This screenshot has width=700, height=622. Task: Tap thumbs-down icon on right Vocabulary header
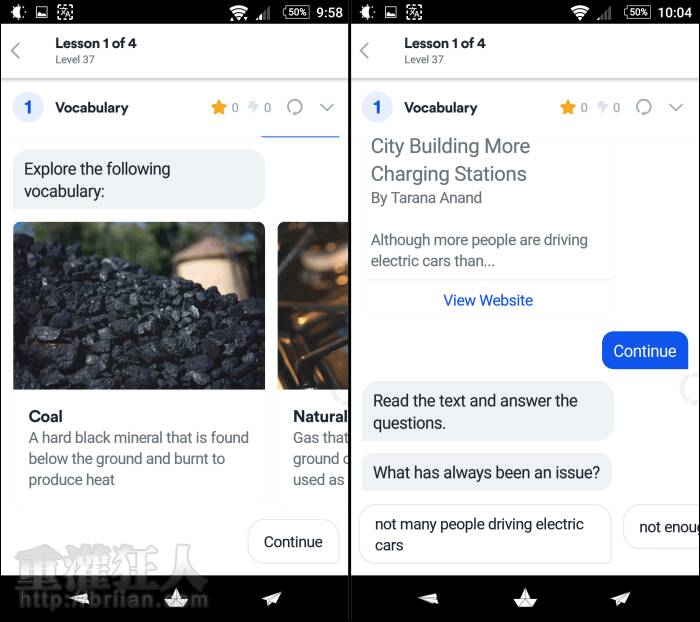point(603,107)
